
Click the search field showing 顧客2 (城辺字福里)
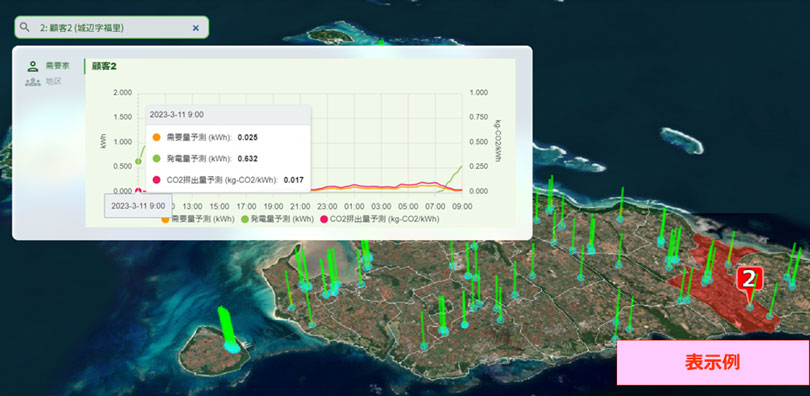click(112, 27)
